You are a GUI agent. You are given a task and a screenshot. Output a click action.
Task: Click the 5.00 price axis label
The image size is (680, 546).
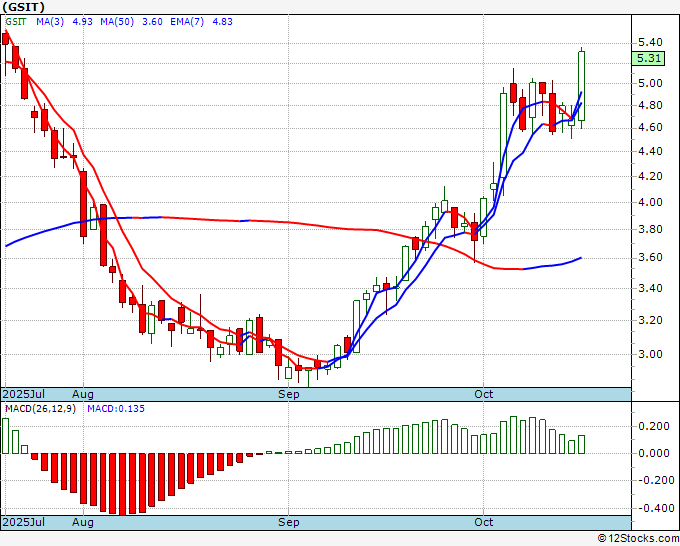tap(650, 83)
